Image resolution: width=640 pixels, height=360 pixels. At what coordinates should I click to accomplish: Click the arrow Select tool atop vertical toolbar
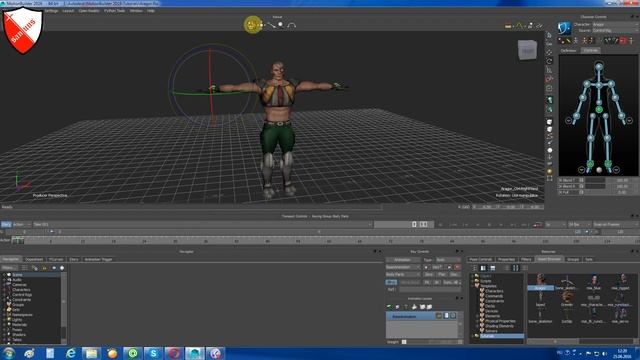(549, 36)
